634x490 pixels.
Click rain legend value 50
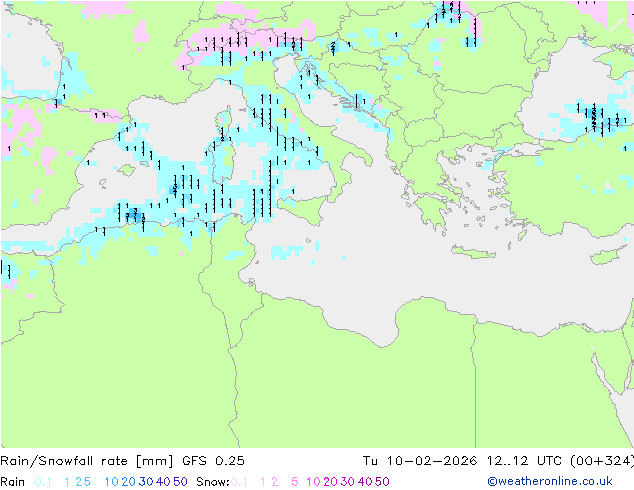pyautogui.click(x=180, y=482)
